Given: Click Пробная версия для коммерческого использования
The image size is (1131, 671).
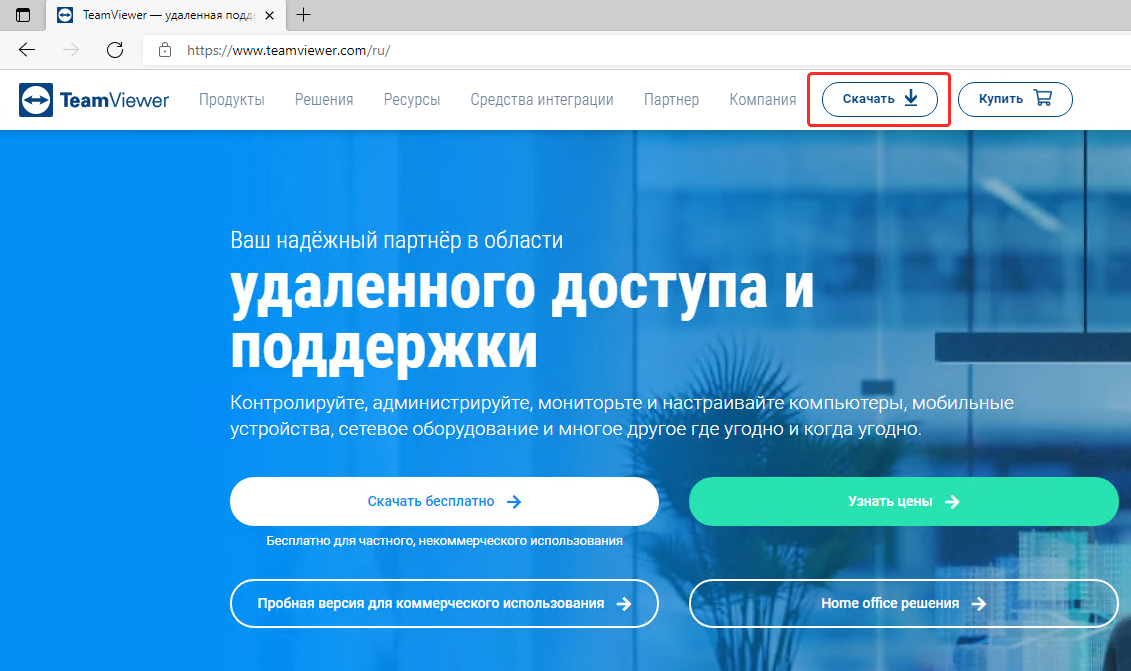Looking at the screenshot, I should pos(444,604).
